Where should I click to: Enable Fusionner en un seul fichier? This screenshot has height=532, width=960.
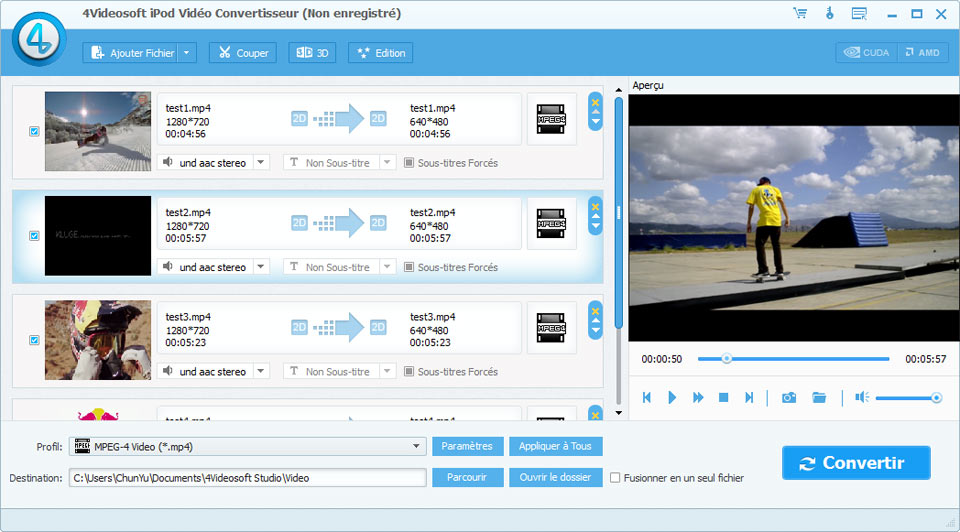(x=615, y=478)
